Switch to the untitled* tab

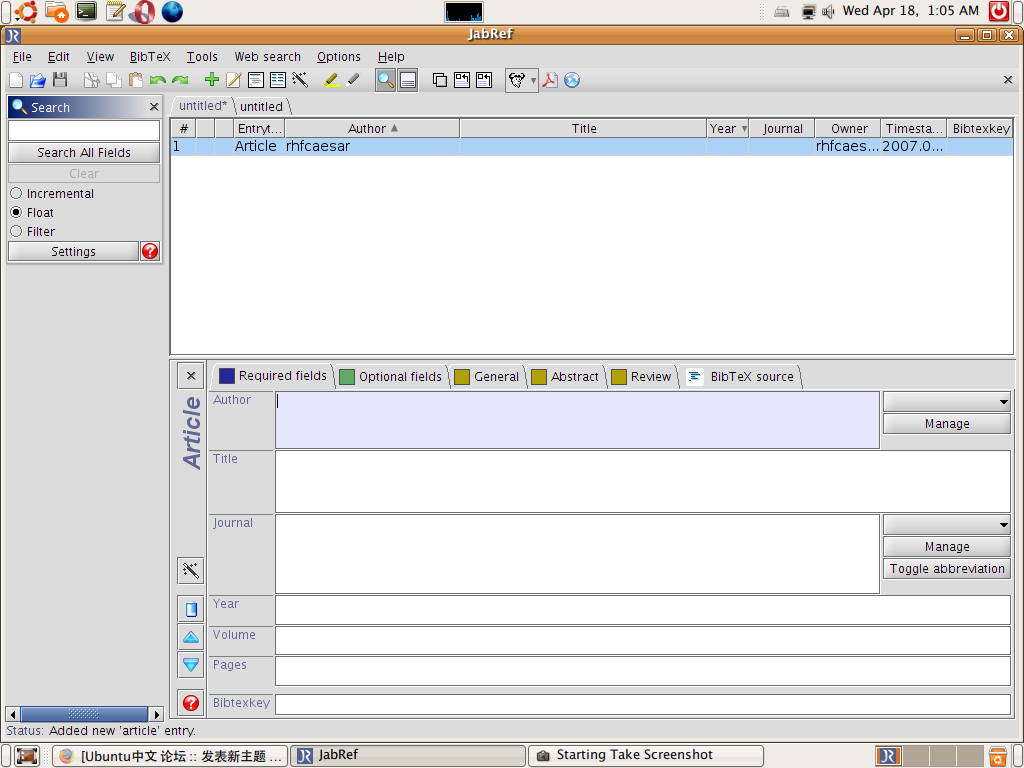pyautogui.click(x=202, y=106)
